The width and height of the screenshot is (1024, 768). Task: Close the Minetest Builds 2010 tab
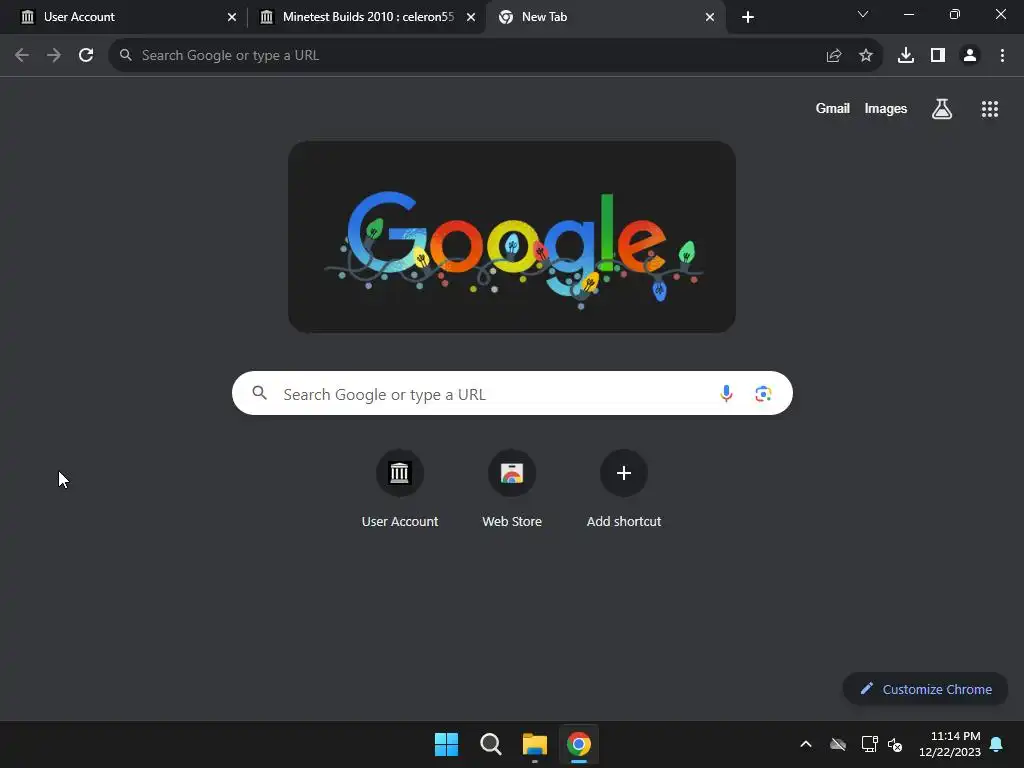[x=471, y=17]
